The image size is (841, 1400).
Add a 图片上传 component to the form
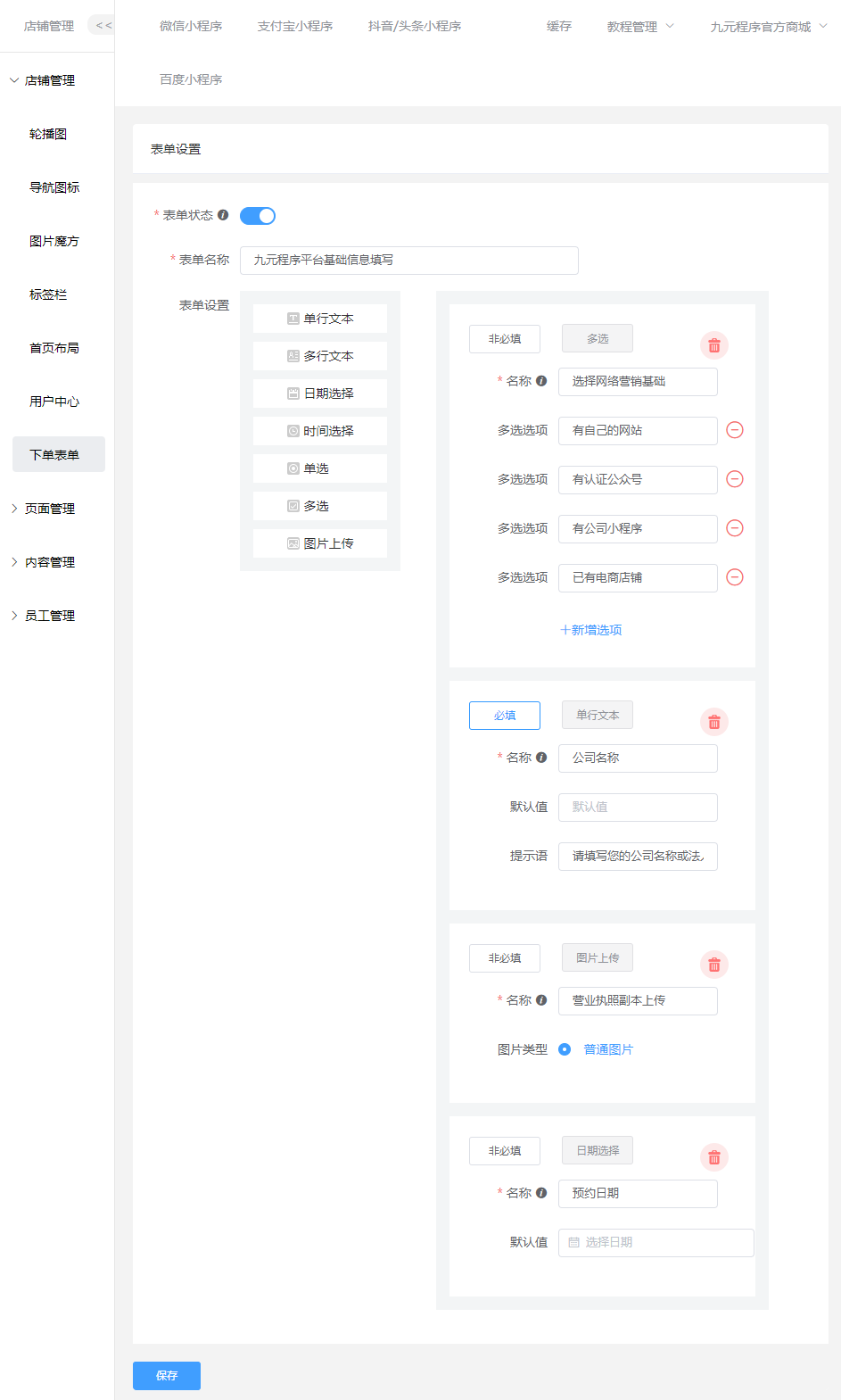click(x=320, y=543)
